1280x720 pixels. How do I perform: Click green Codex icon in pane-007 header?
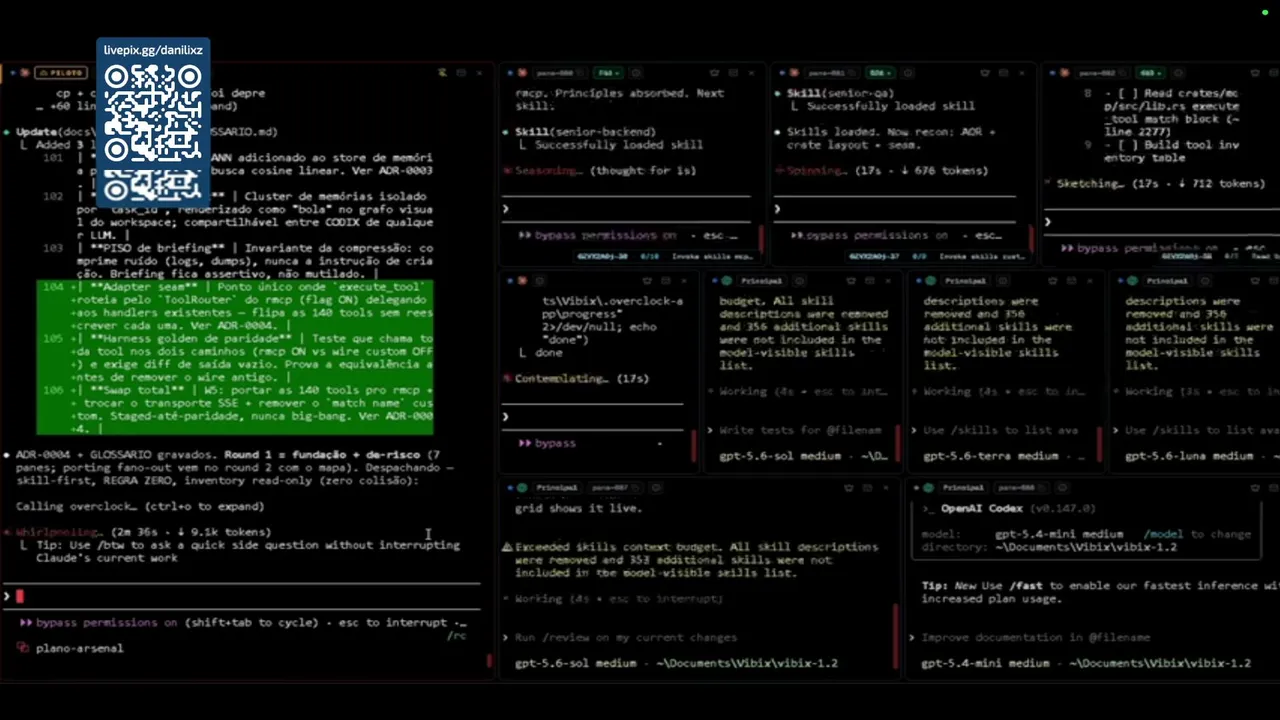tap(522, 487)
